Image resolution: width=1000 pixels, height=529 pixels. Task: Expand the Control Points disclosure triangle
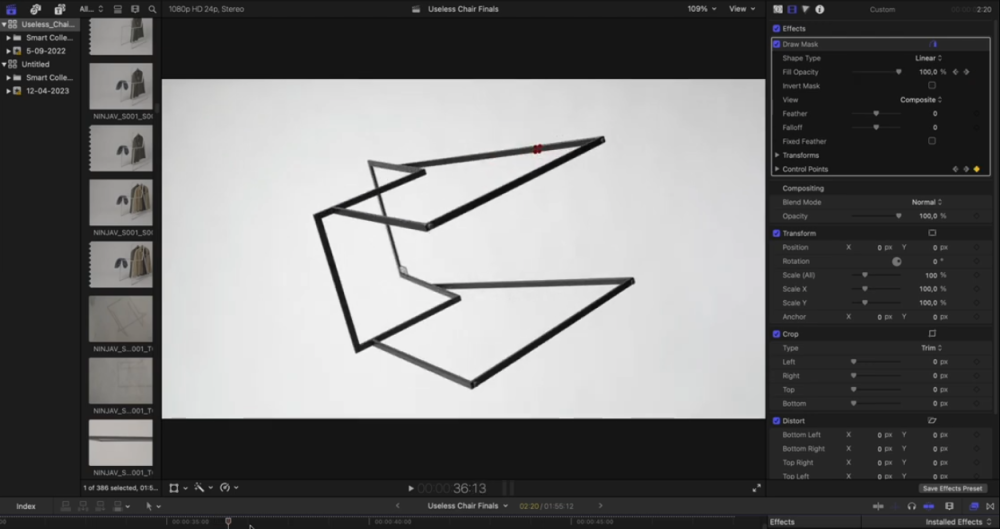coord(777,169)
